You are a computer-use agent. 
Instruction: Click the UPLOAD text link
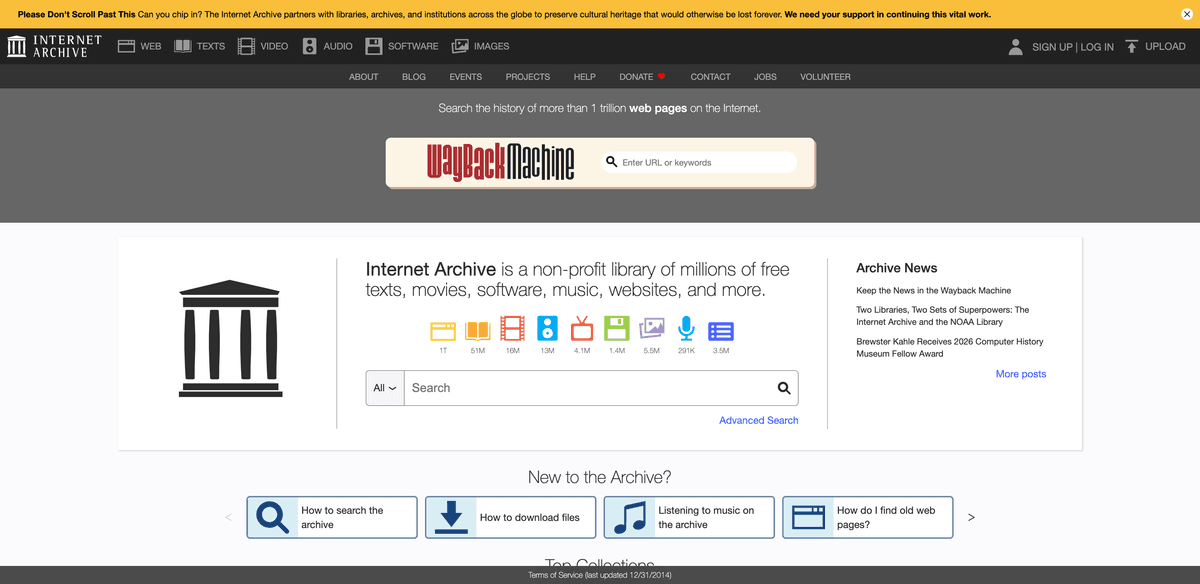(x=1165, y=46)
